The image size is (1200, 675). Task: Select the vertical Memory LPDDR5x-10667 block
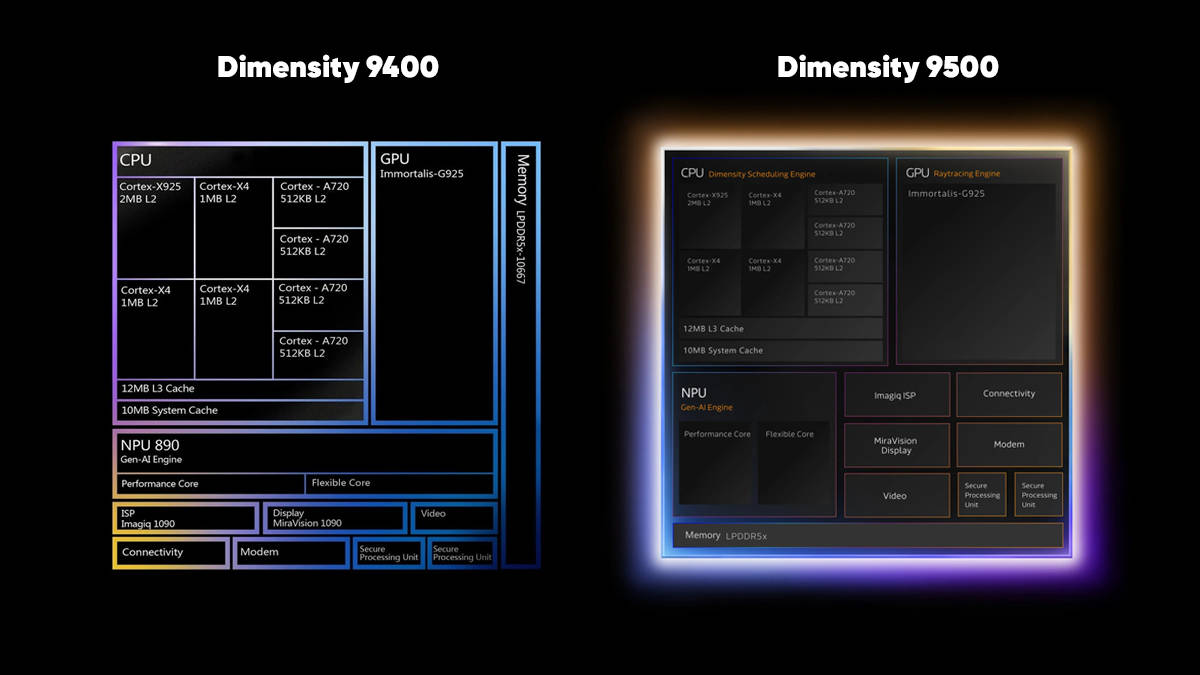tap(521, 354)
